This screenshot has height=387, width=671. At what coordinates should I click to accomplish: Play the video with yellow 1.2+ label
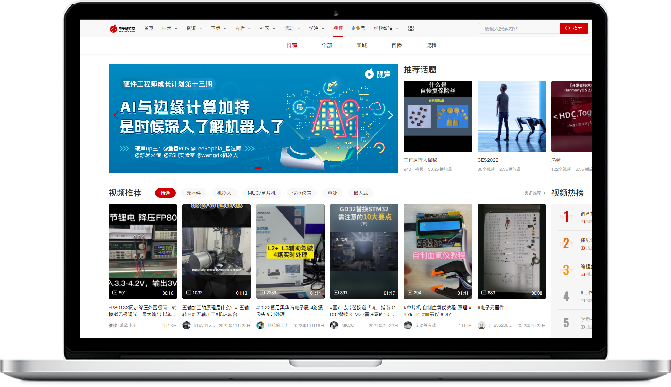pos(291,251)
